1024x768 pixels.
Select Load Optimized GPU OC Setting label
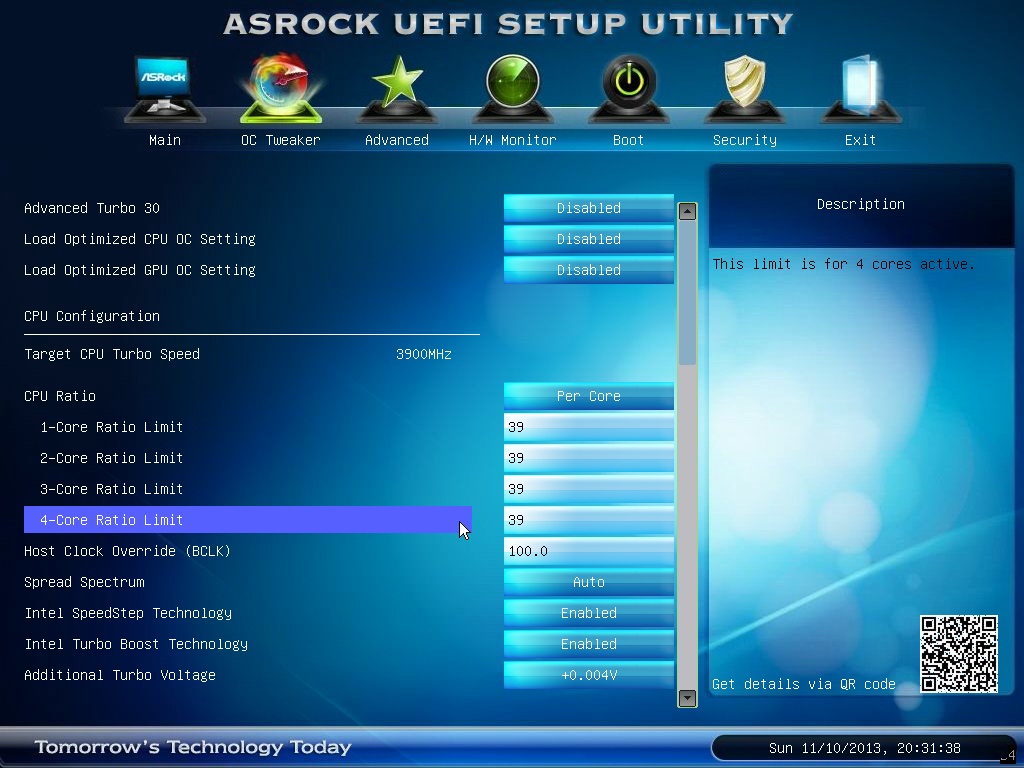(x=140, y=270)
